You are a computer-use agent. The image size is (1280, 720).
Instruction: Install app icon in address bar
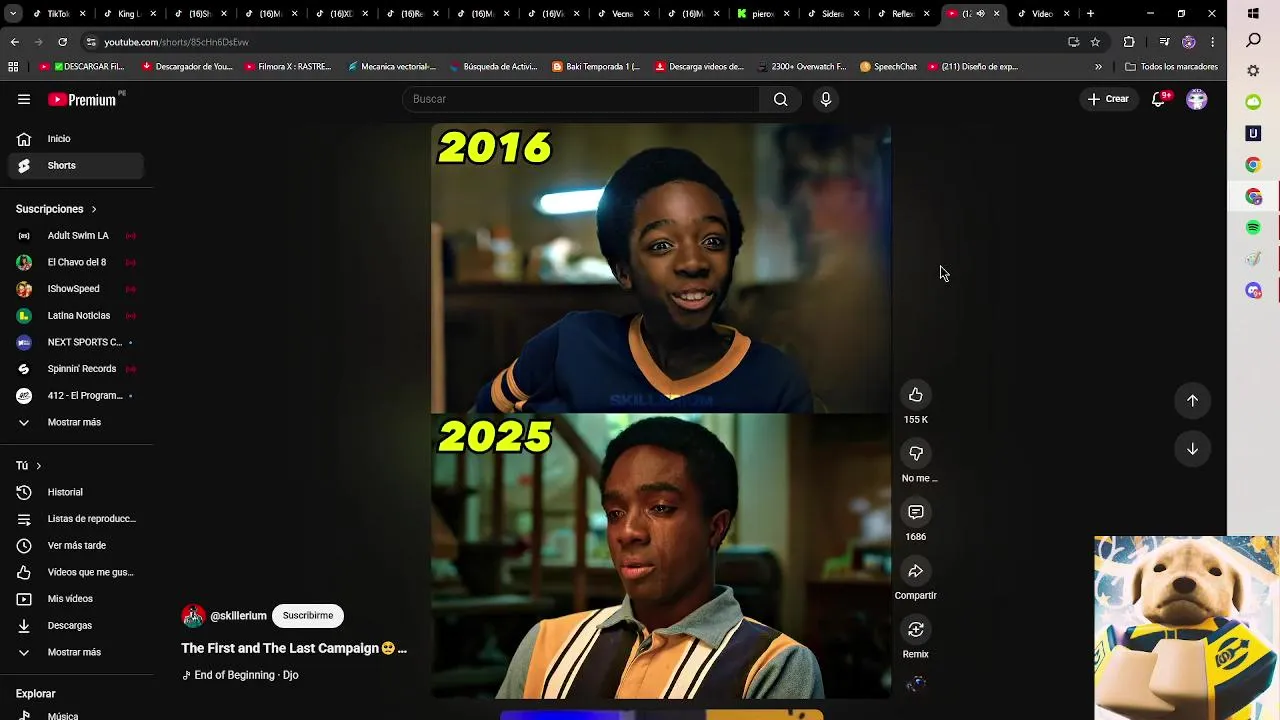[x=1073, y=42]
